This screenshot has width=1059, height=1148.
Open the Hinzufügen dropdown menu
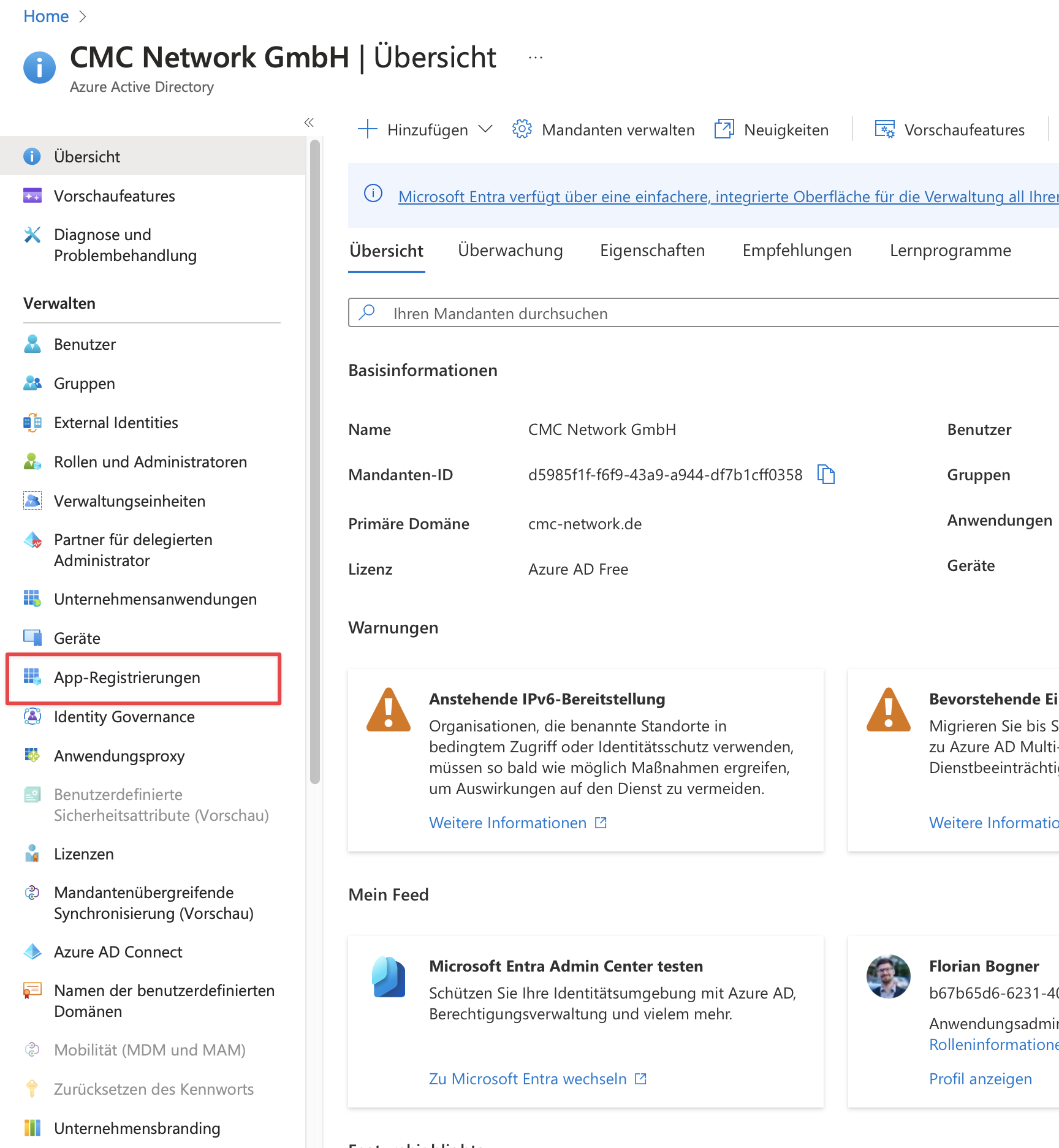pyautogui.click(x=426, y=129)
